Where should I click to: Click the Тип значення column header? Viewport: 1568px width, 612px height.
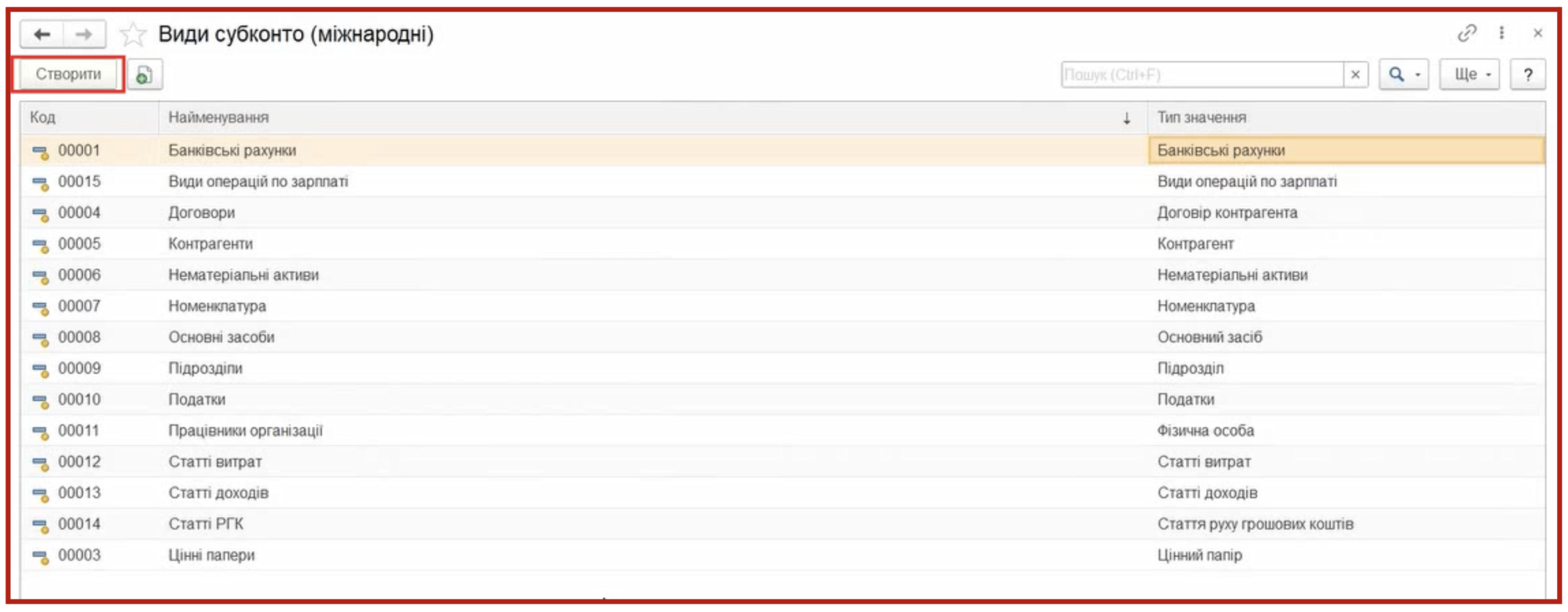point(1346,118)
